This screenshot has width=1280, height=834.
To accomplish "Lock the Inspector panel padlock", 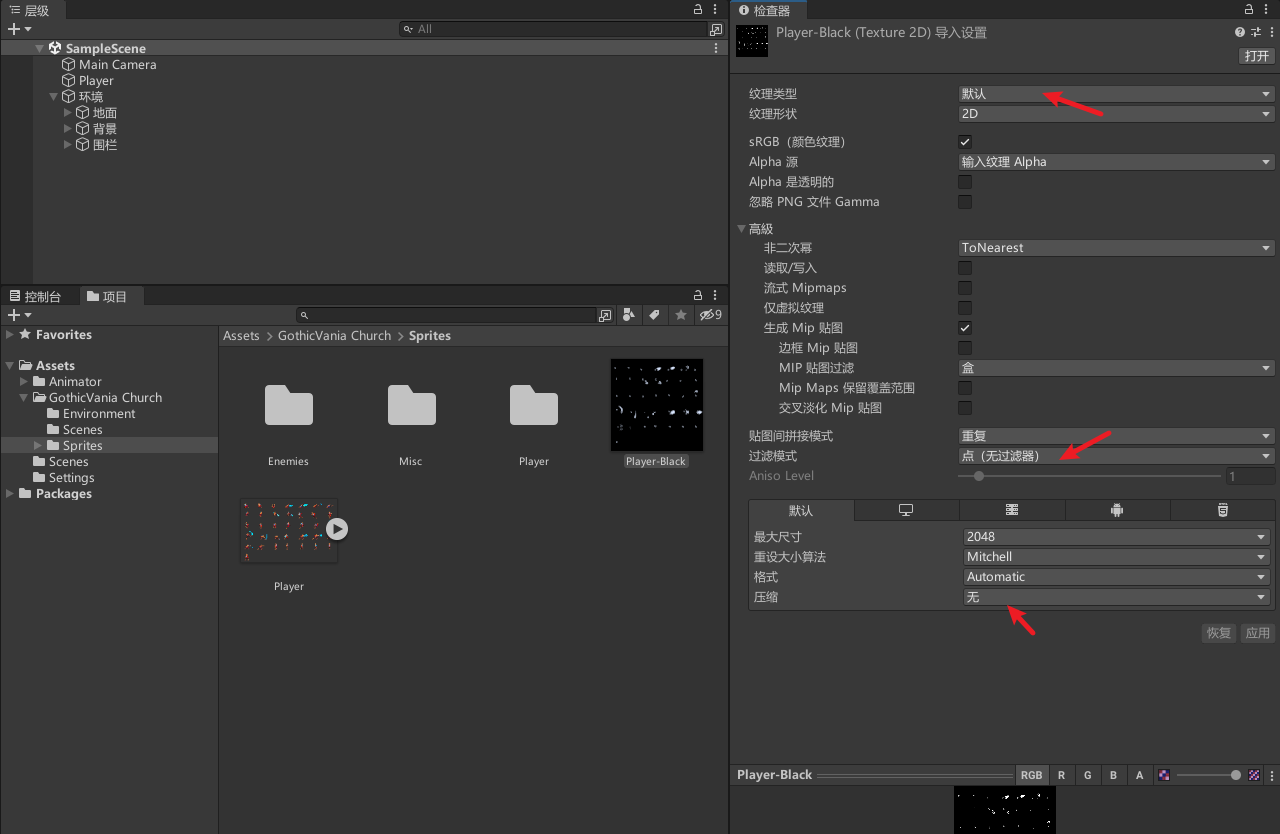I will click(x=1249, y=9).
